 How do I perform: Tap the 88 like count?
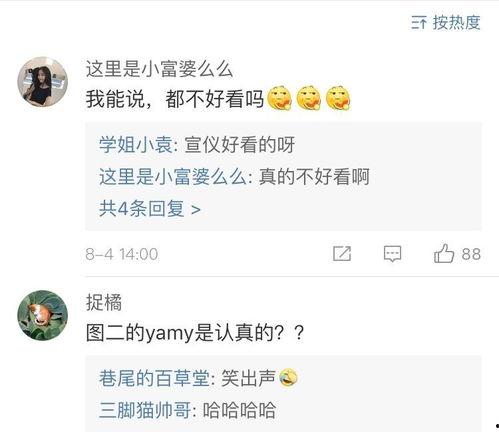(471, 254)
